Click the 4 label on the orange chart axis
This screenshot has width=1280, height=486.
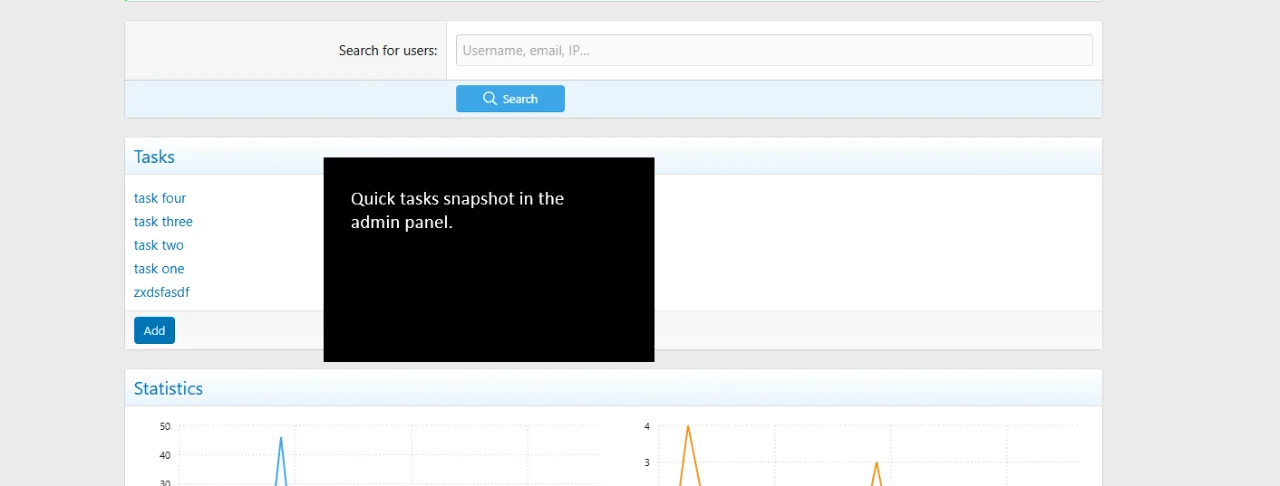647,426
